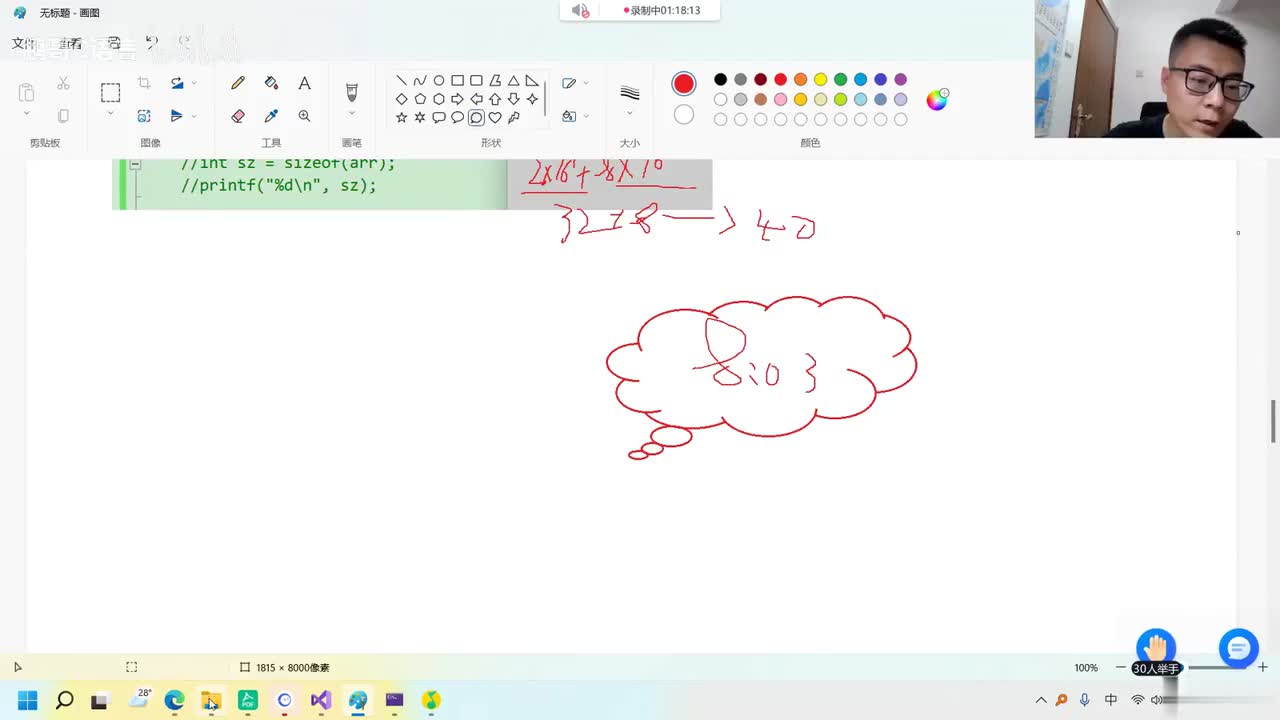The height and width of the screenshot is (720, 1280).
Task: Open the Rotate dropdown arrow
Action: (x=194, y=83)
